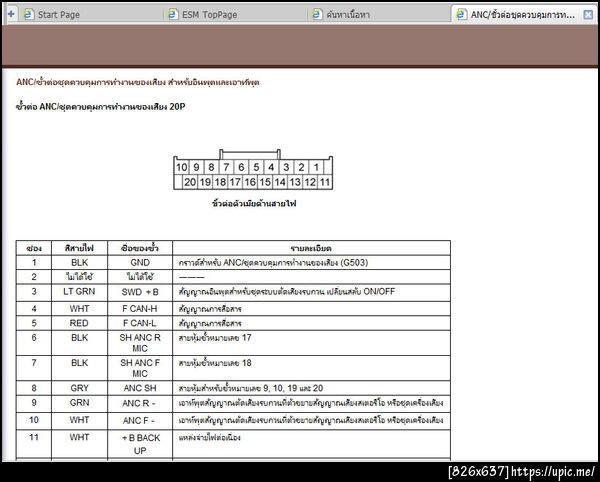Image resolution: width=600 pixels, height=482 pixels.
Task: Click the ANC SH cell
Action: click(x=140, y=388)
